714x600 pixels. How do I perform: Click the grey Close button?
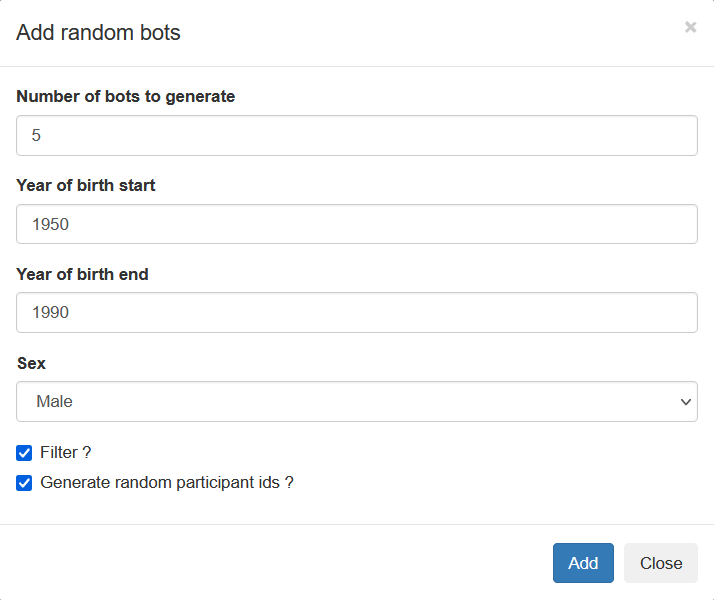pyautogui.click(x=660, y=563)
